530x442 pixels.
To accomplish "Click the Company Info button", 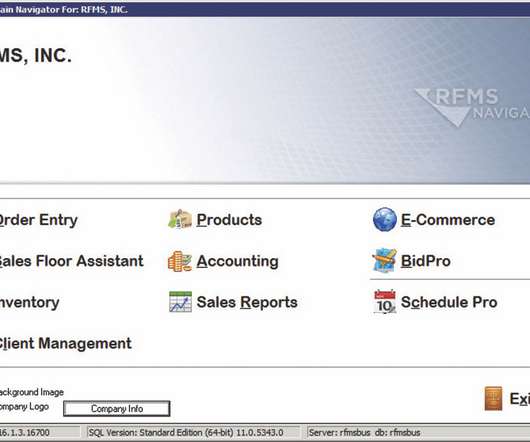I will pos(117,409).
